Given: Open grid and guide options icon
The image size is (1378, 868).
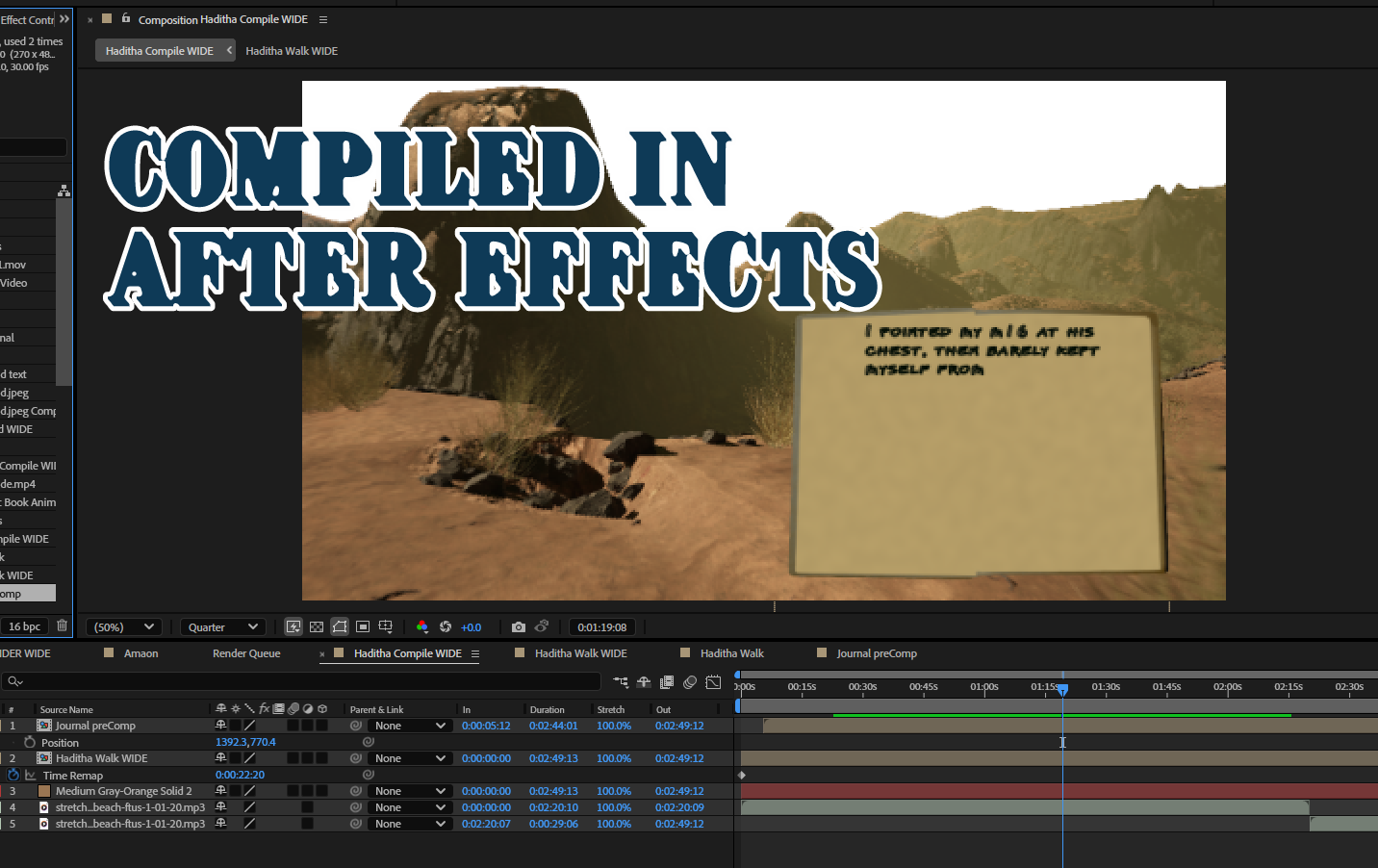Looking at the screenshot, I should (x=386, y=626).
